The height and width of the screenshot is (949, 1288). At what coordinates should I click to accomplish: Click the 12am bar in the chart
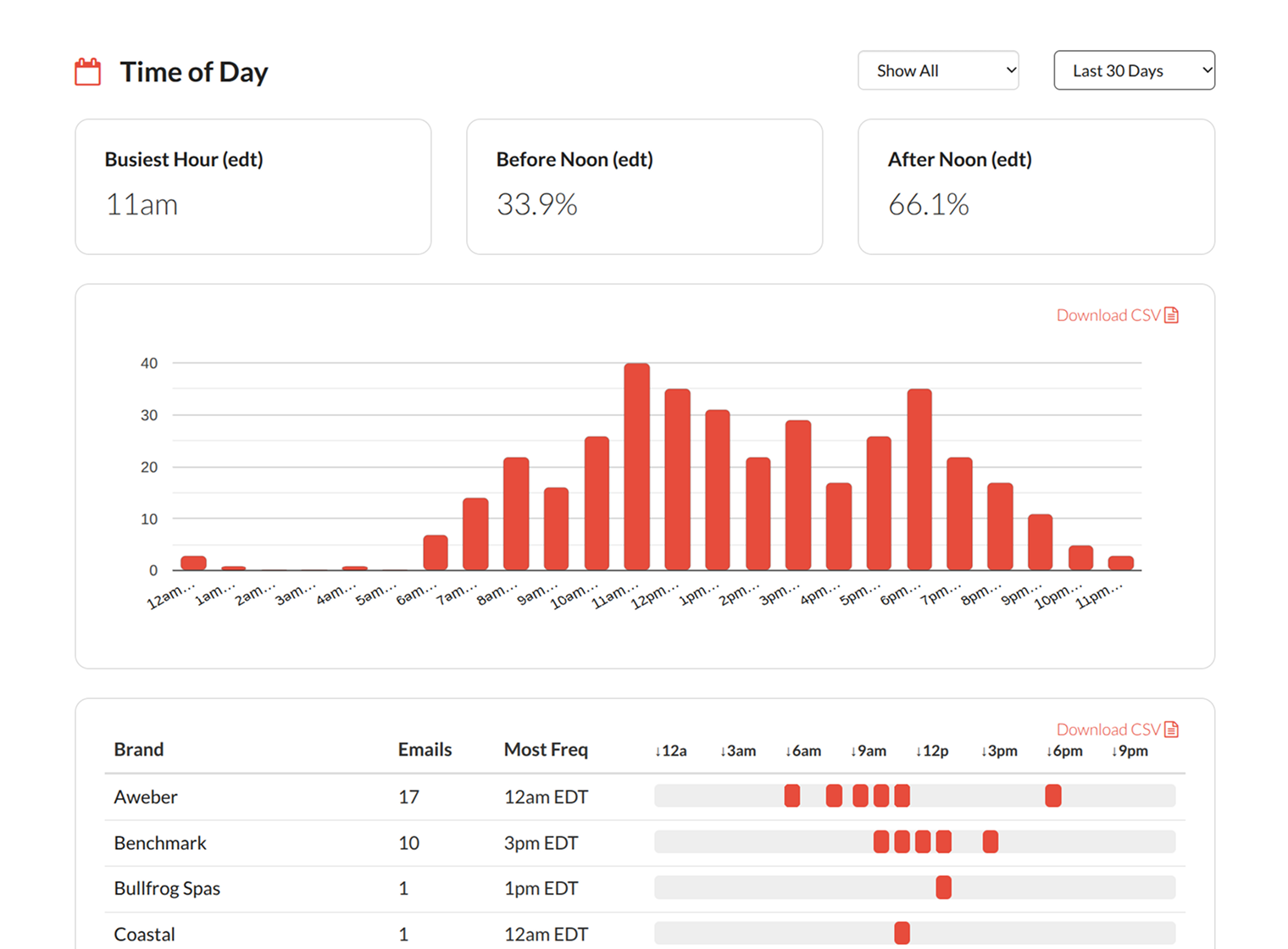(193, 563)
